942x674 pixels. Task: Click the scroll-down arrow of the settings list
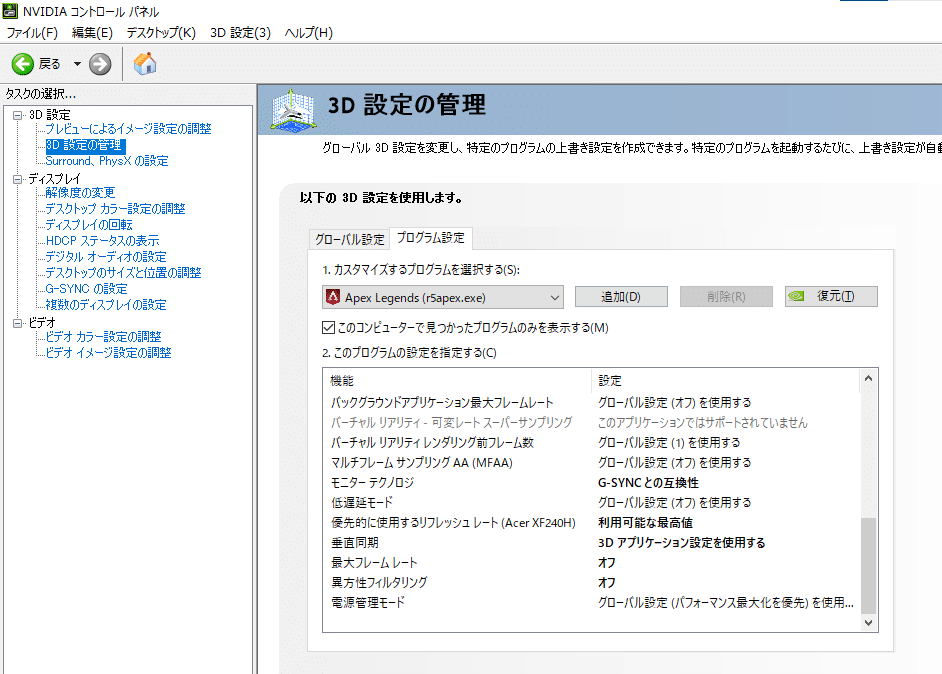click(x=868, y=622)
